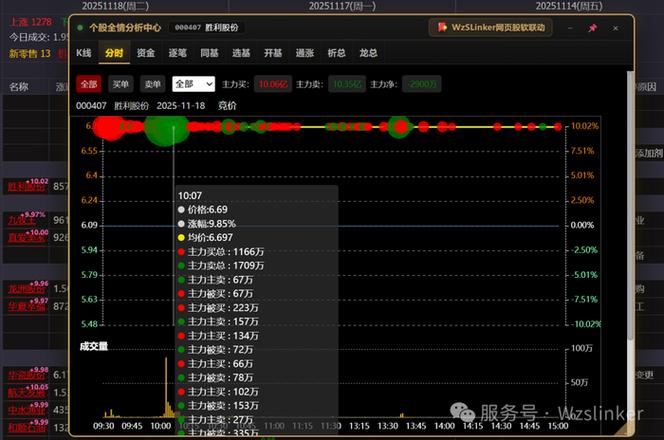Screen dimensions: 664x440
Task: Click the 000407 胜利股份 stock tag
Action: tap(207, 28)
